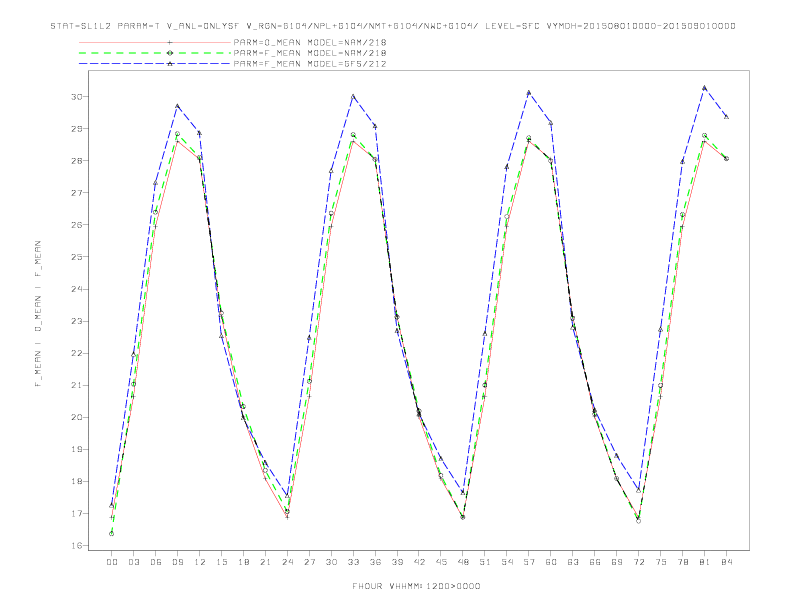Click forecast hour tick label 78
The image size is (792, 612).
click(x=682, y=562)
